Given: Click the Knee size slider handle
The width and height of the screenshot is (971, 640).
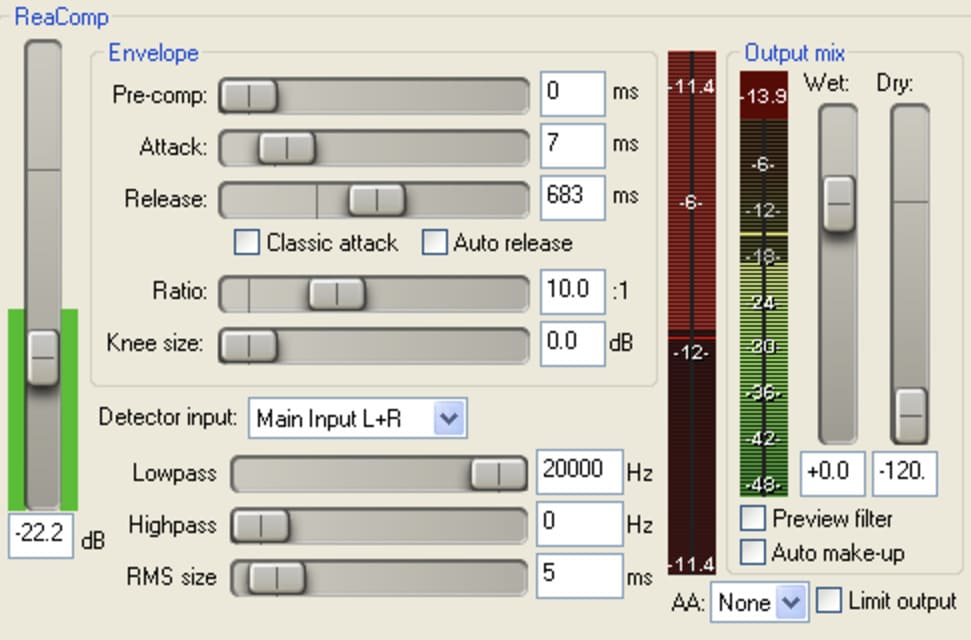Looking at the screenshot, I should (249, 346).
